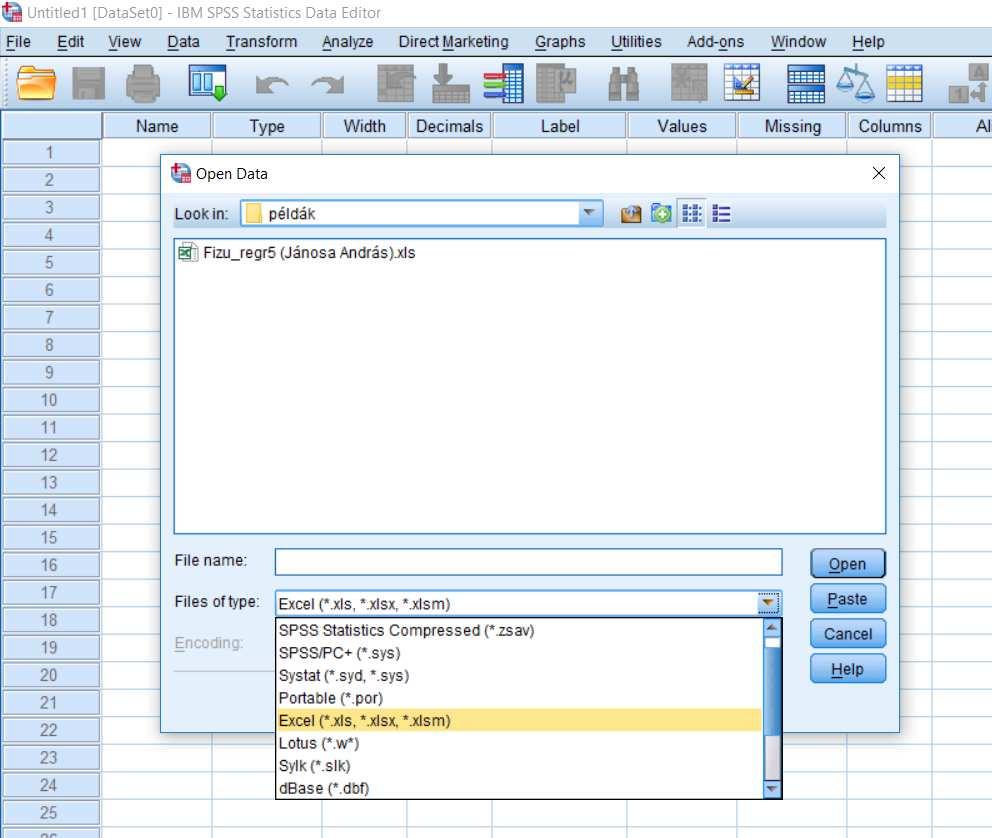The height and width of the screenshot is (838, 992).
Task: Open Recall recently used dialogs icon
Action: click(208, 83)
